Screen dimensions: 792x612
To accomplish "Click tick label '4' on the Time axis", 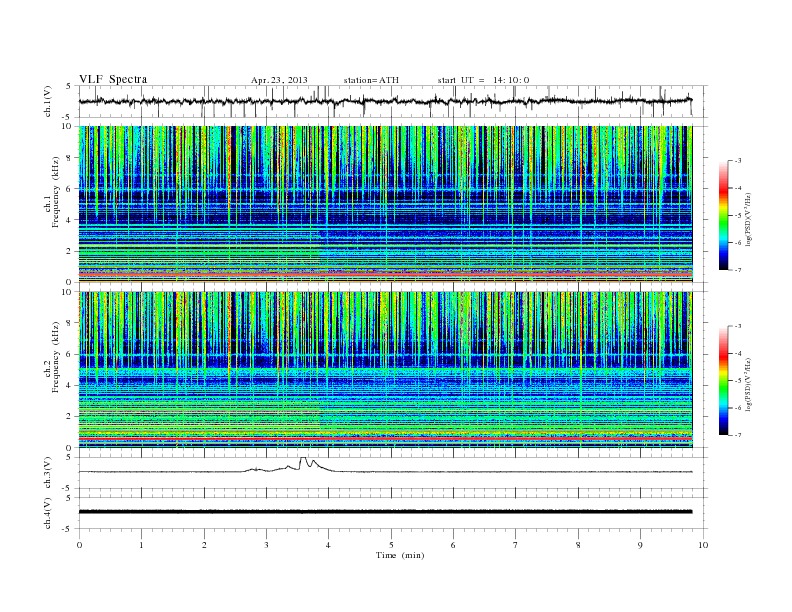I will click(329, 545).
